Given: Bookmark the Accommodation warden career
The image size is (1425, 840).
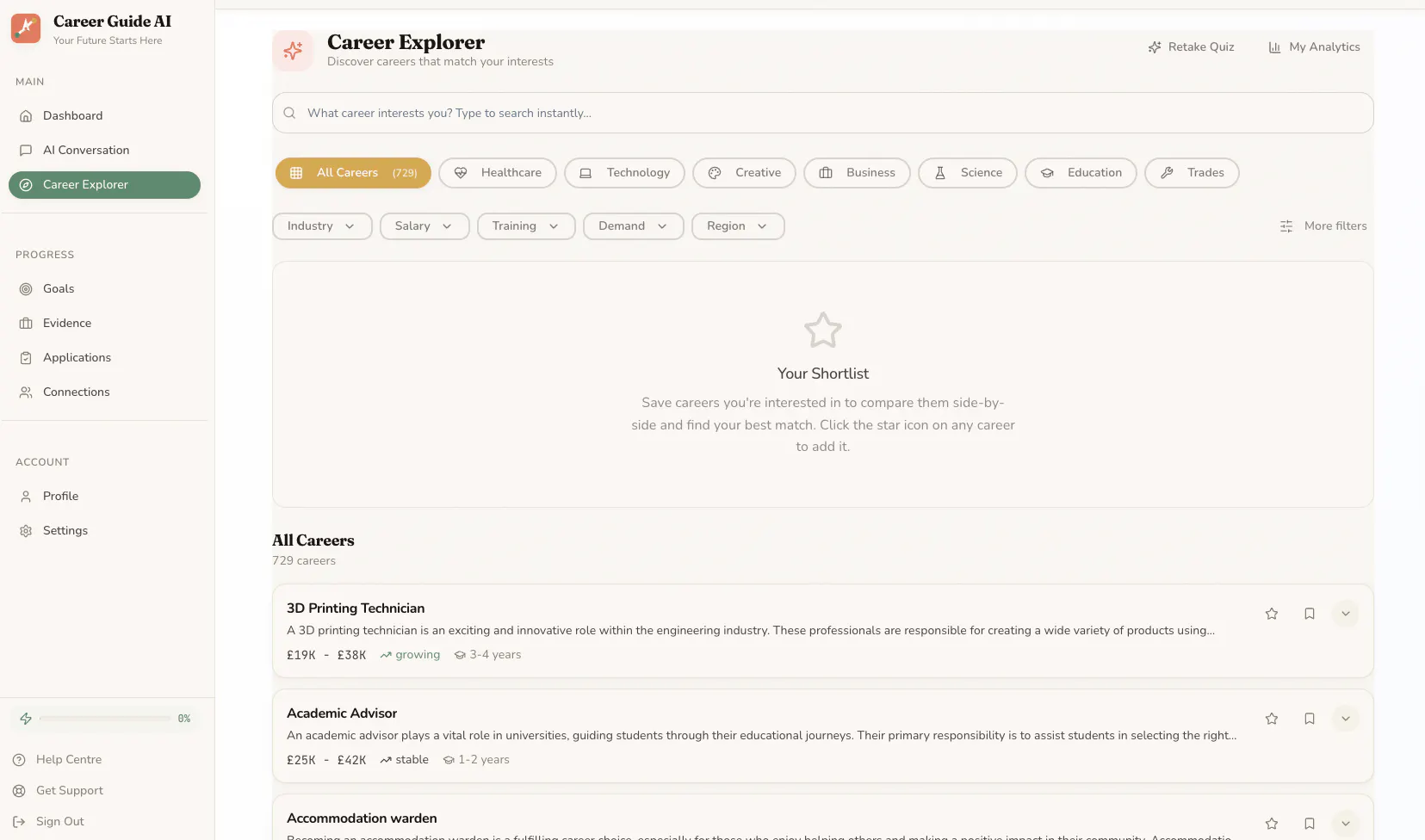Looking at the screenshot, I should pos(1310,824).
